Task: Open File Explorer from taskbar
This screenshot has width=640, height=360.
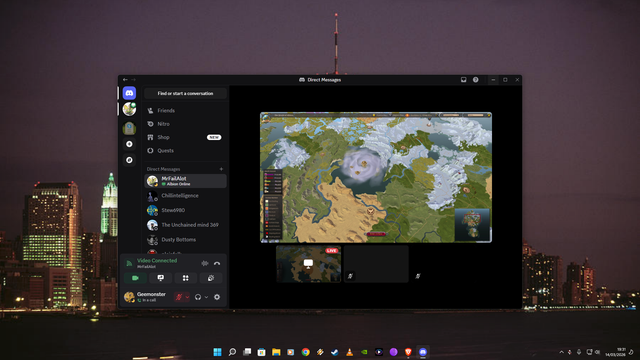Action: click(x=276, y=352)
